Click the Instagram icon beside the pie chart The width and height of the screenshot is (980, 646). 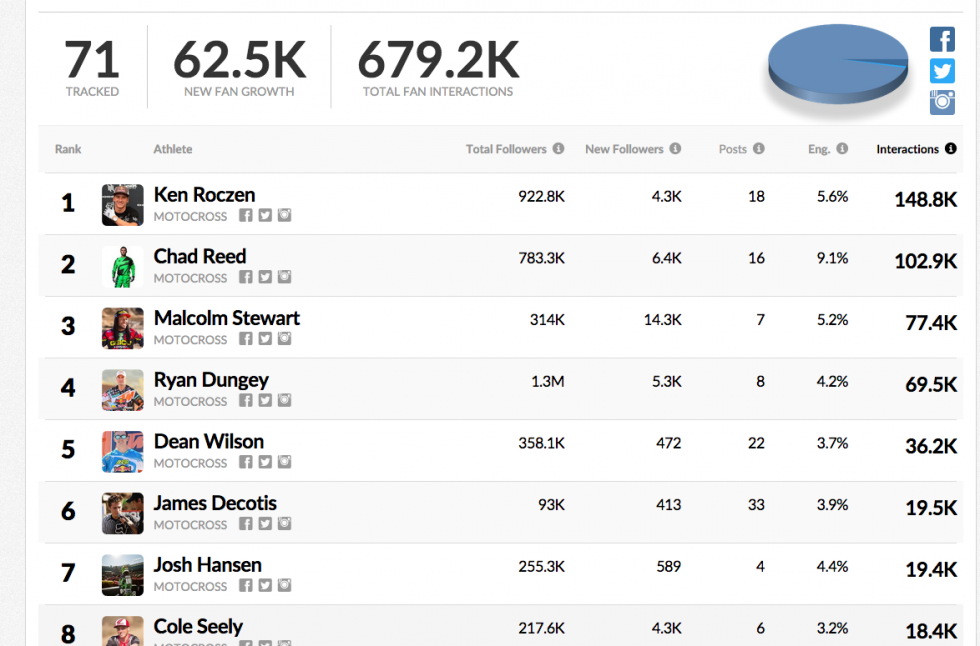pos(942,102)
